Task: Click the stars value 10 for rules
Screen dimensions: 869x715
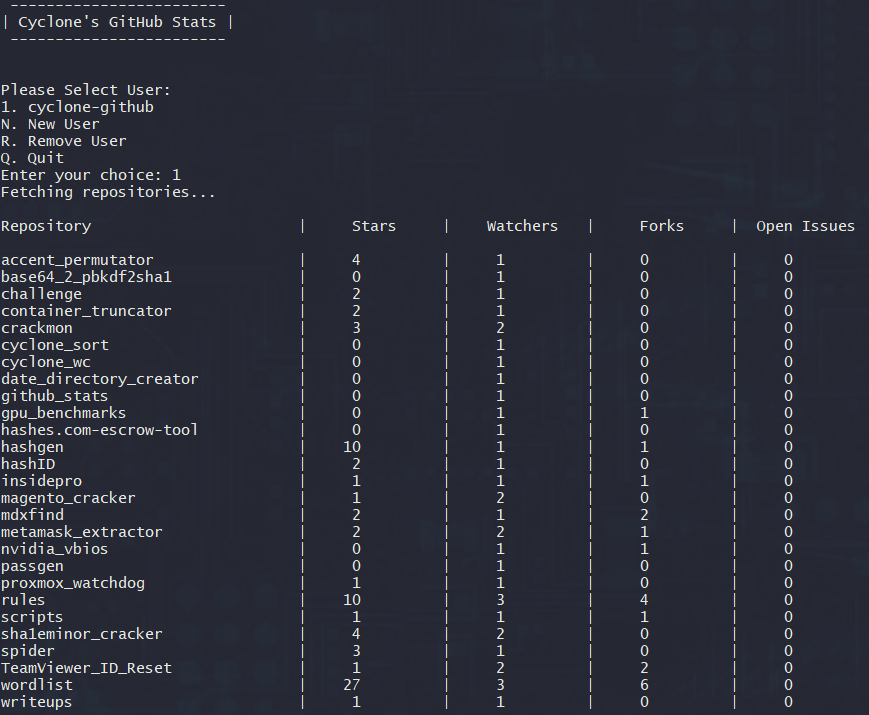Action: coord(352,600)
